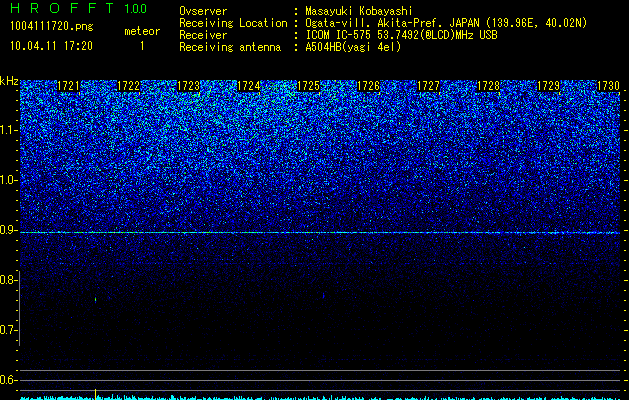Click the 1.1 kHz axis label
This screenshot has width=629, height=400.
(x=8, y=130)
